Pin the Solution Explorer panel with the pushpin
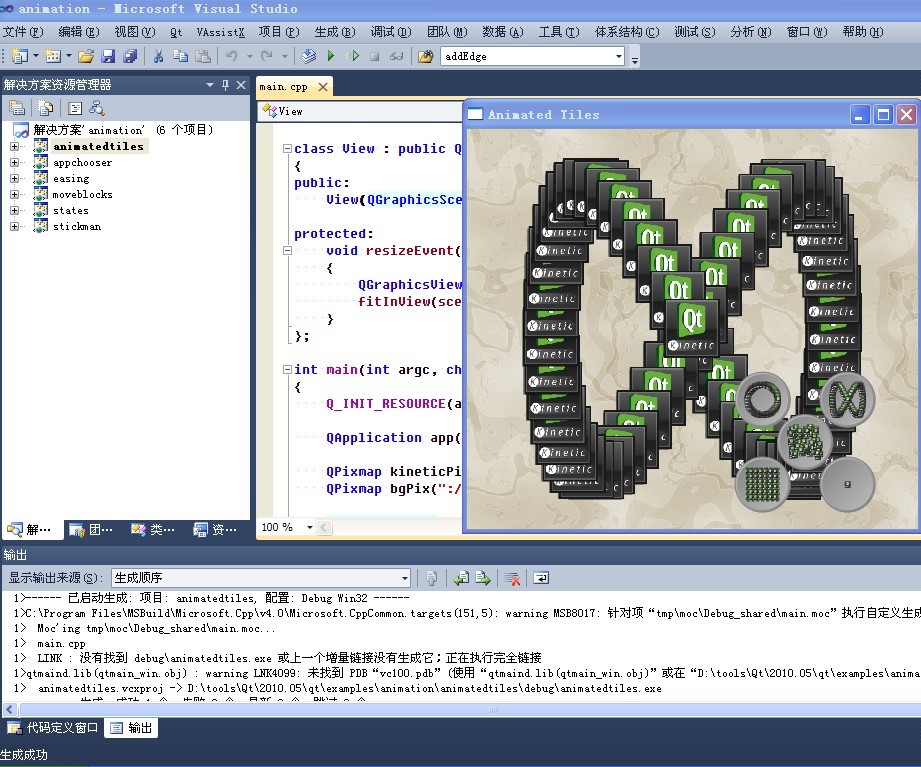The height and width of the screenshot is (767, 921). pos(226,85)
